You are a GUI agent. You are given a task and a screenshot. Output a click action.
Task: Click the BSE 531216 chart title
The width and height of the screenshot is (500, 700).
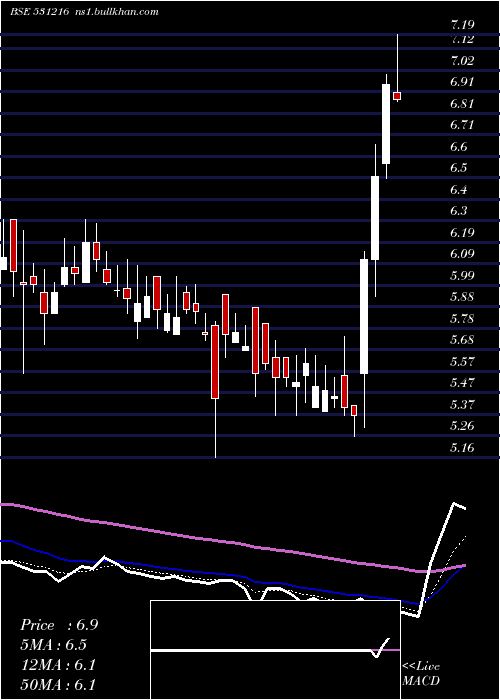pyautogui.click(x=39, y=12)
